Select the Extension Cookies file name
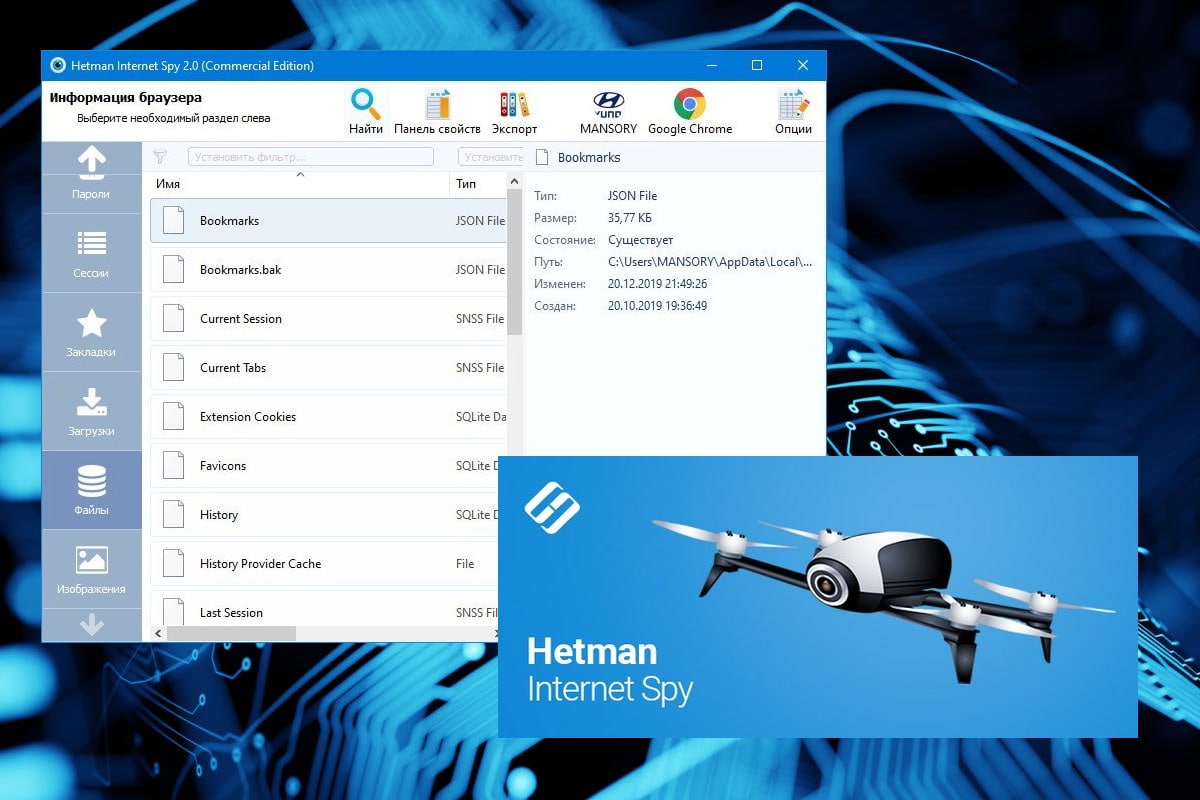The height and width of the screenshot is (800, 1200). 248,416
